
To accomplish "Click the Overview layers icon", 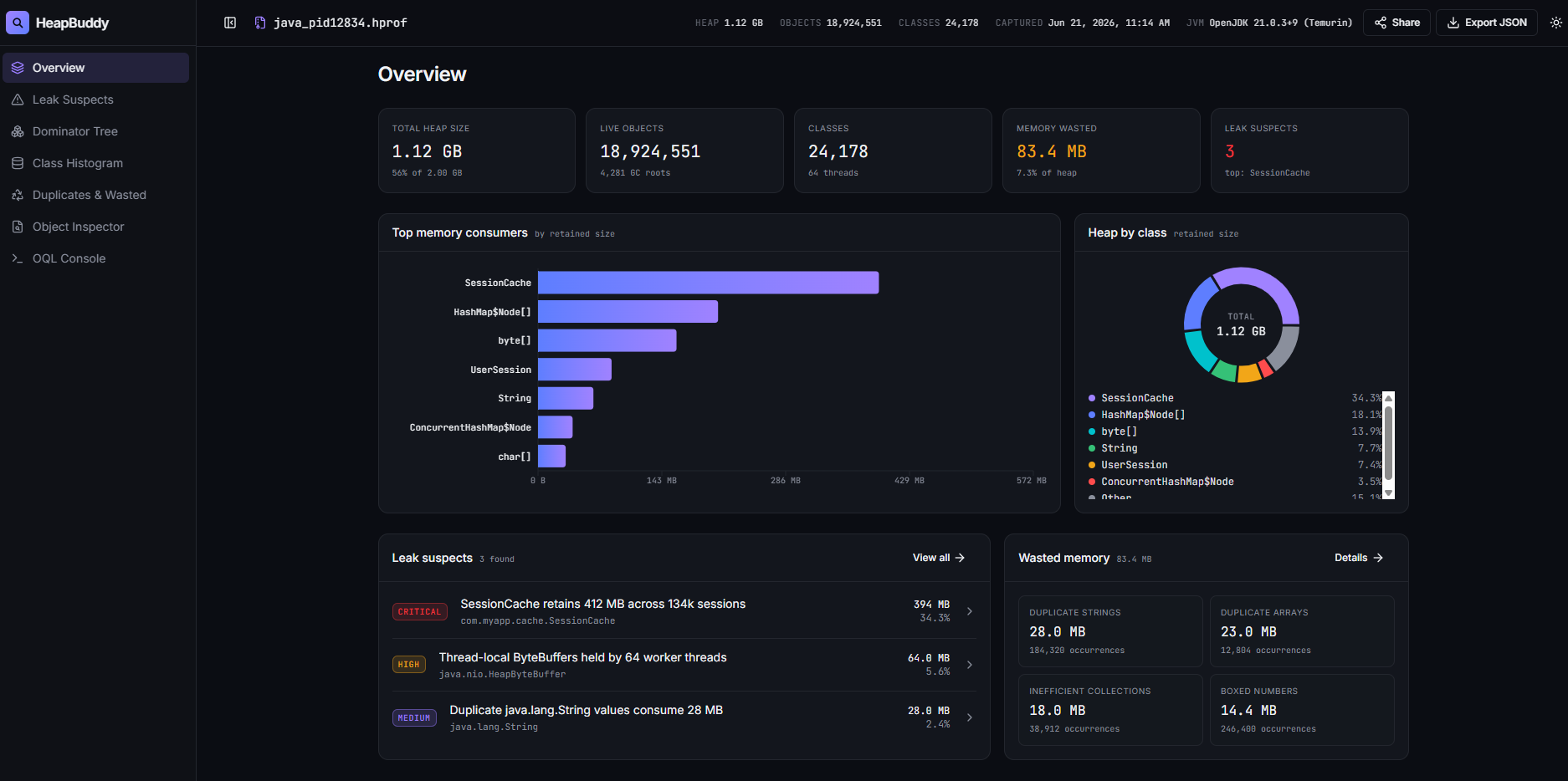I will (18, 68).
